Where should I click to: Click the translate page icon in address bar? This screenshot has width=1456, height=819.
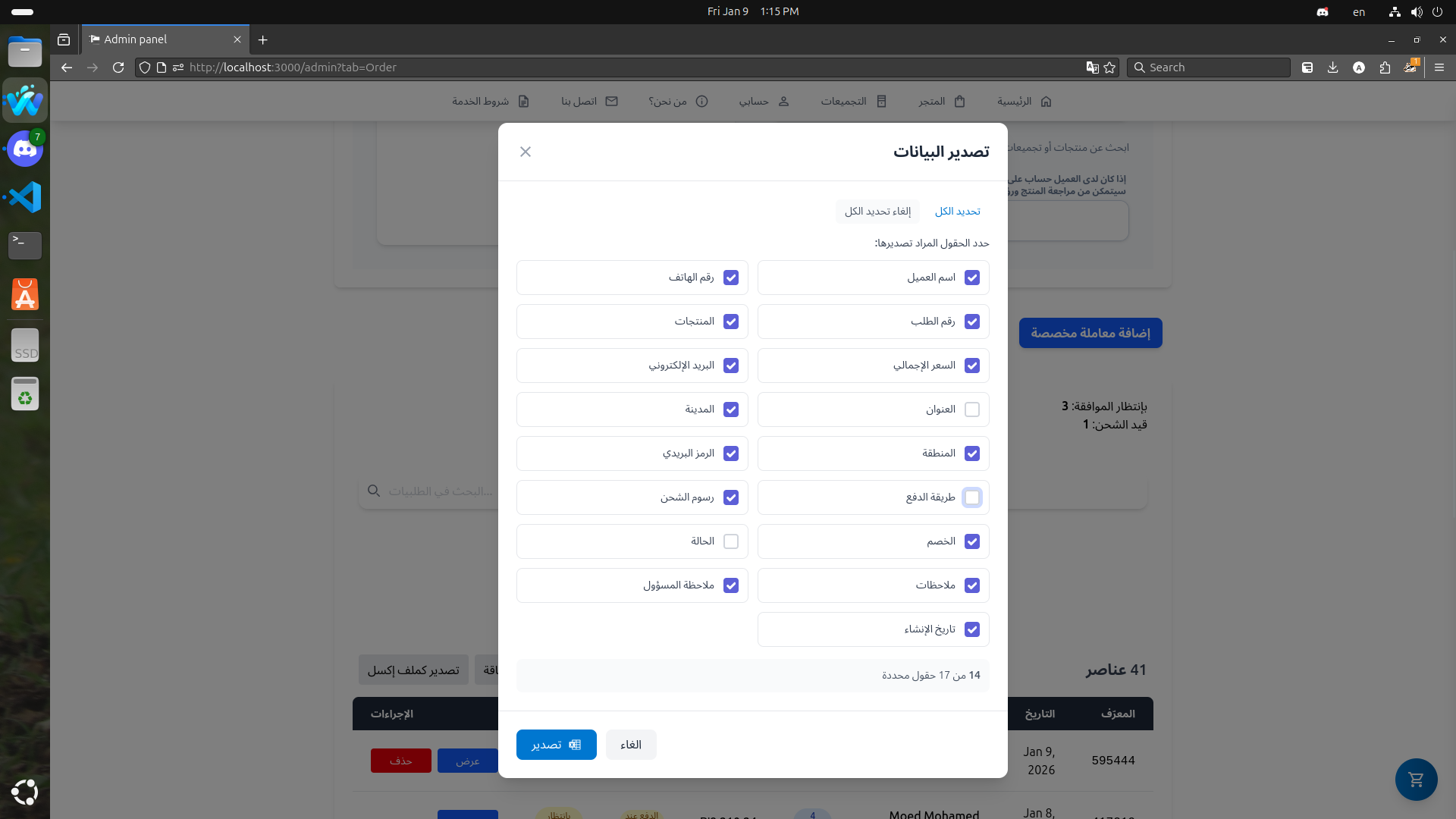tap(1092, 67)
